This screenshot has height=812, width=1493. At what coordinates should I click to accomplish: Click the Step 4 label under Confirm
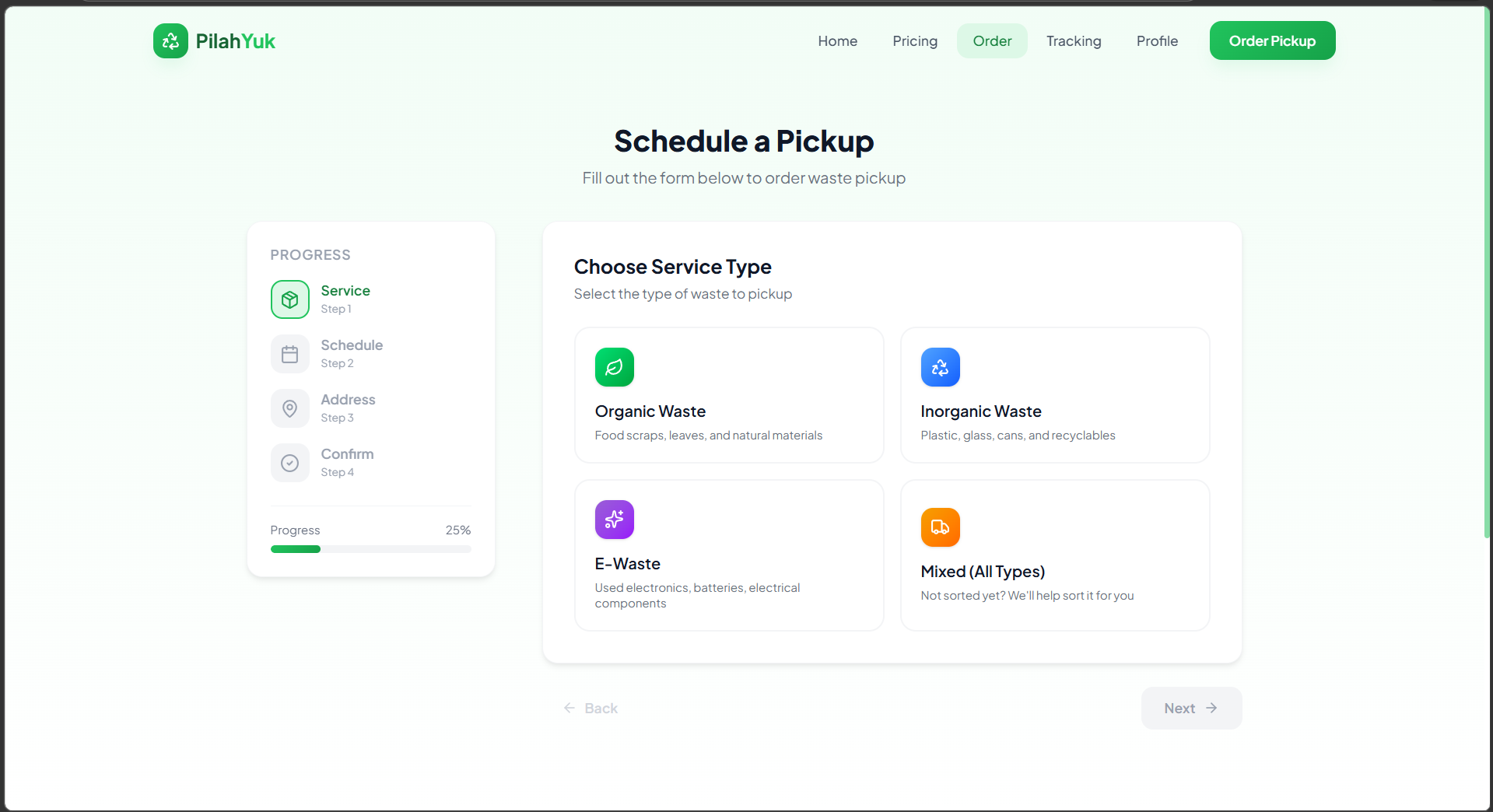[x=337, y=472]
